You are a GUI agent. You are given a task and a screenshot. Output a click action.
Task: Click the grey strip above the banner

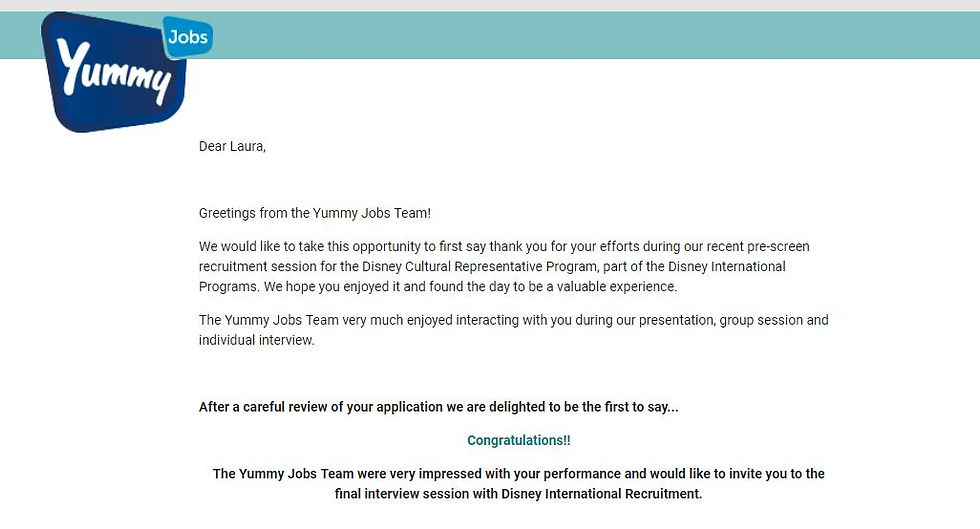490,6
